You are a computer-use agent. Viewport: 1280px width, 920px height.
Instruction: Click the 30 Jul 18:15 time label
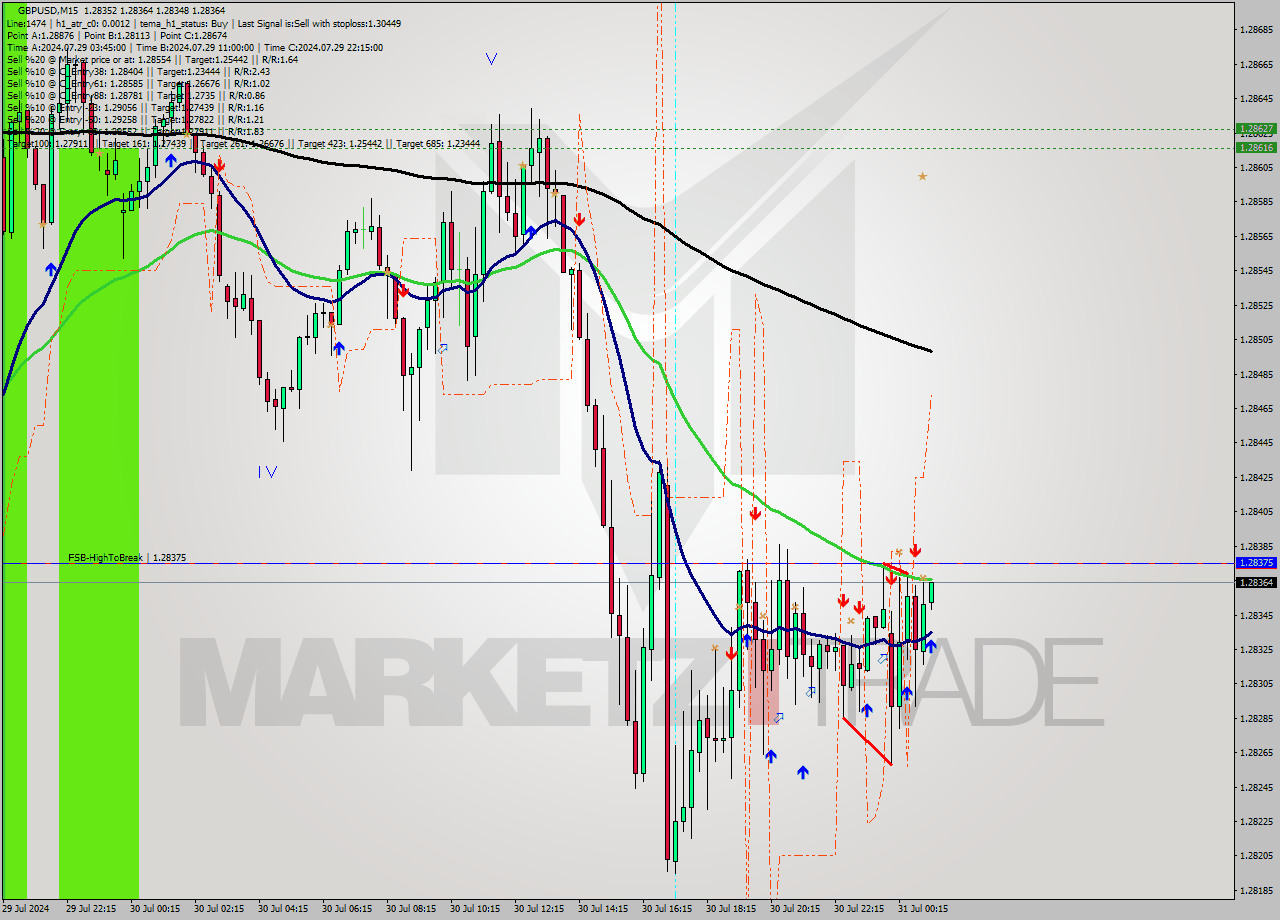(x=731, y=909)
